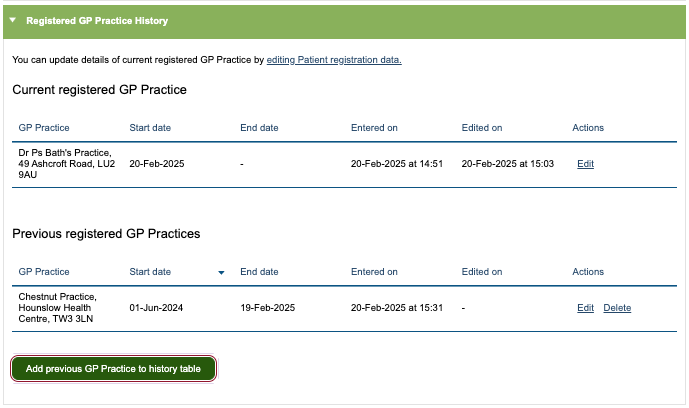
Task: Click the Registered GP Practice History title
Action: 97,20
